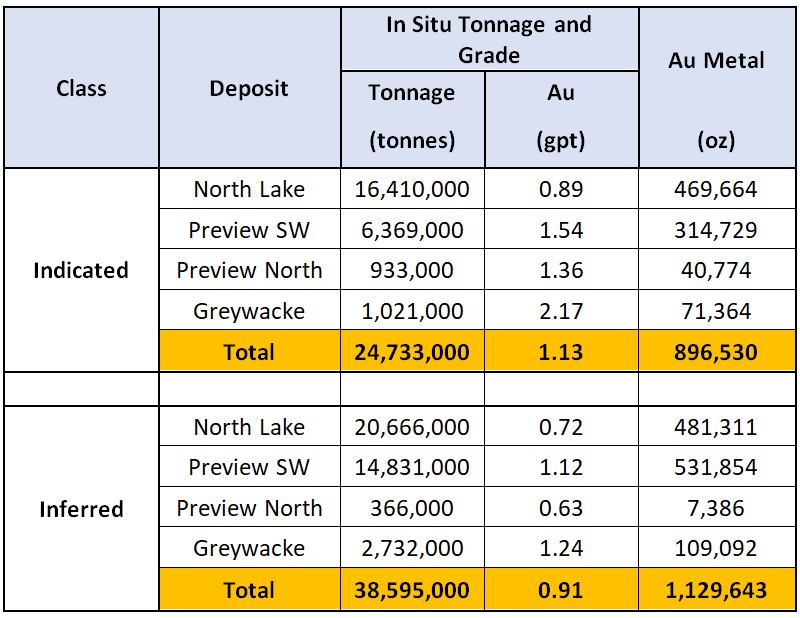Click the highlighted 896,530 total ounces
This screenshot has width=800, height=618.
point(716,351)
